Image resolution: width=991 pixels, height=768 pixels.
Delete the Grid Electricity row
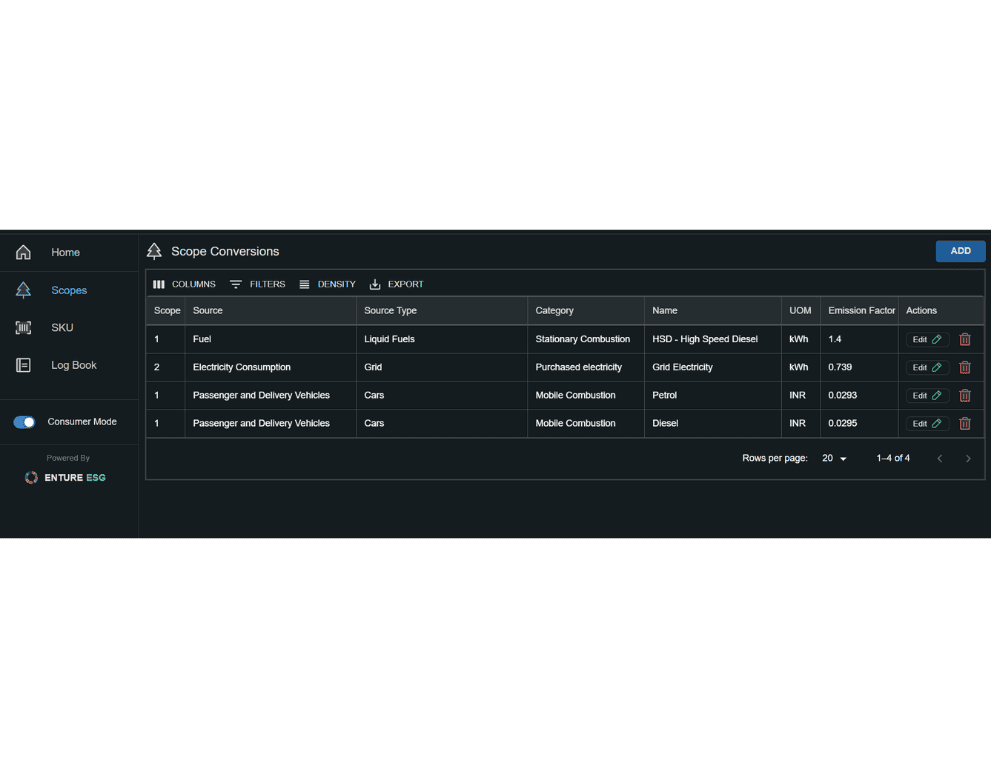pos(965,367)
